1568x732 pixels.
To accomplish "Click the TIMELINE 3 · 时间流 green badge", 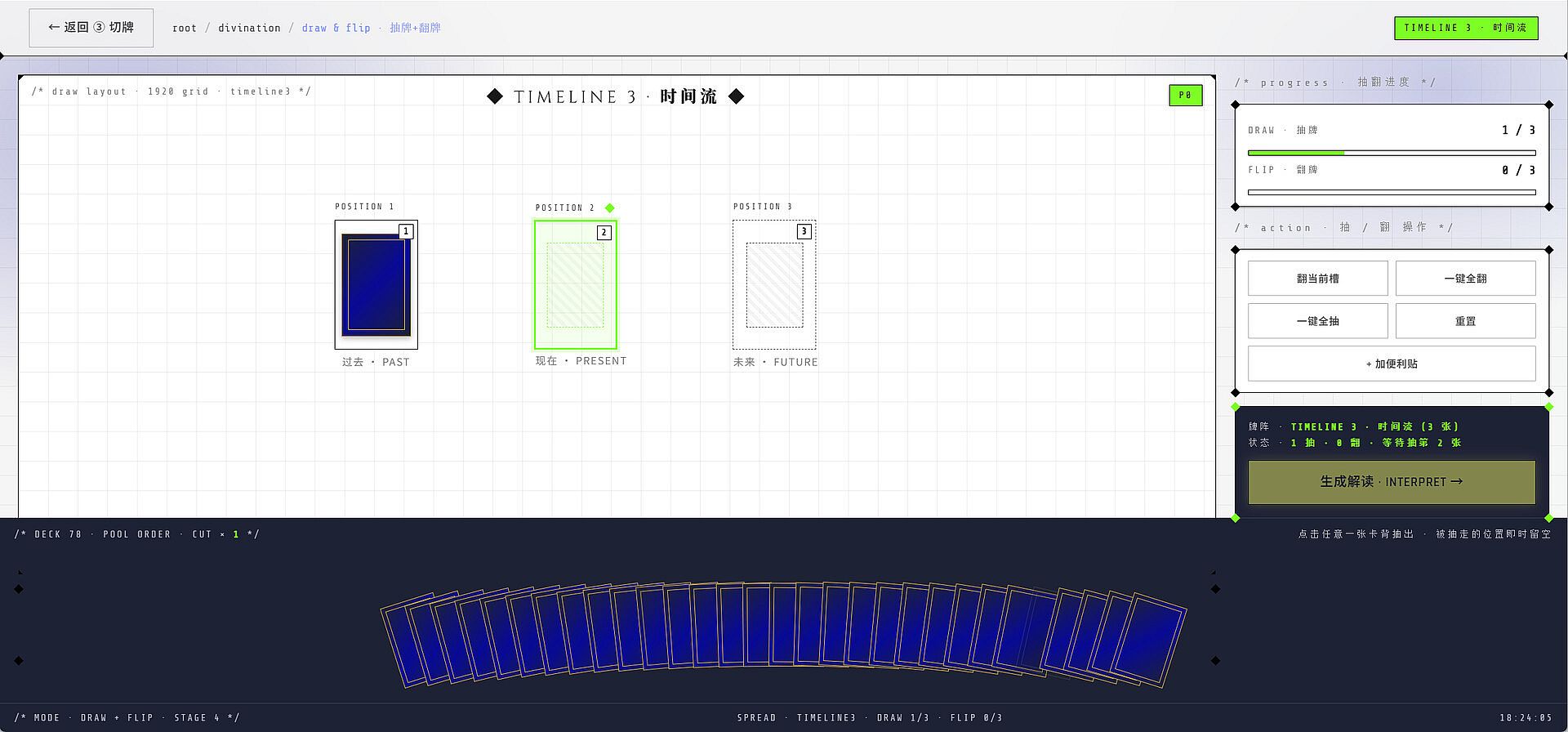I will click(x=1466, y=28).
